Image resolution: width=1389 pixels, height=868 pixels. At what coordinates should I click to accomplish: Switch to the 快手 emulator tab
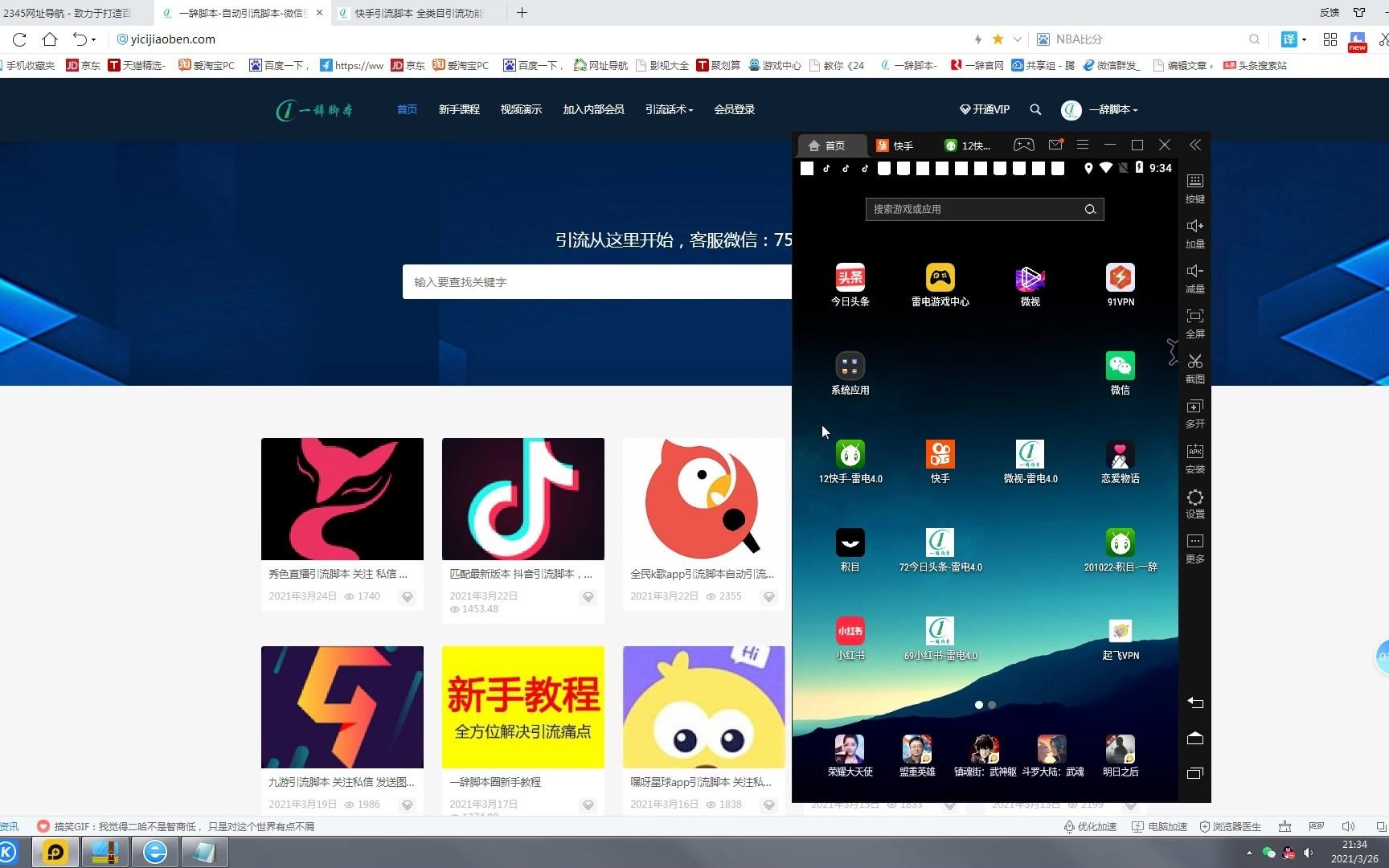point(895,145)
